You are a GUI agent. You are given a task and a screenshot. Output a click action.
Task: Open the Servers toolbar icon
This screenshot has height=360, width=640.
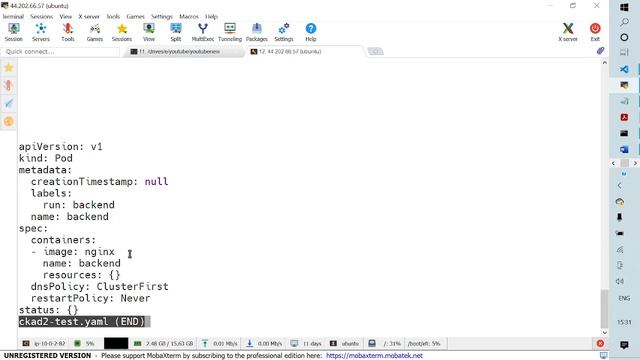(x=40, y=32)
